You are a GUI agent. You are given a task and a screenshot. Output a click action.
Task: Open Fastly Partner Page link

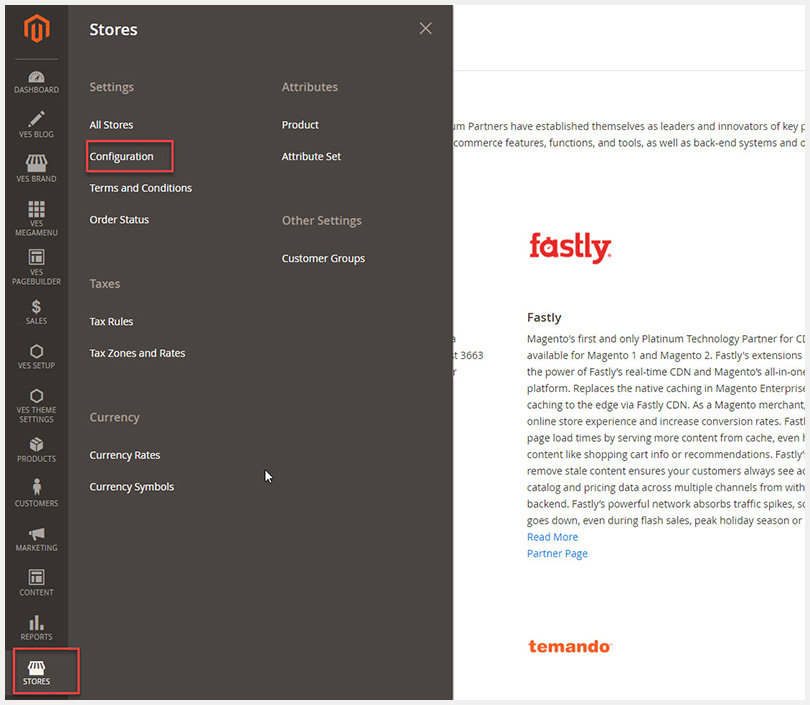[x=557, y=554]
